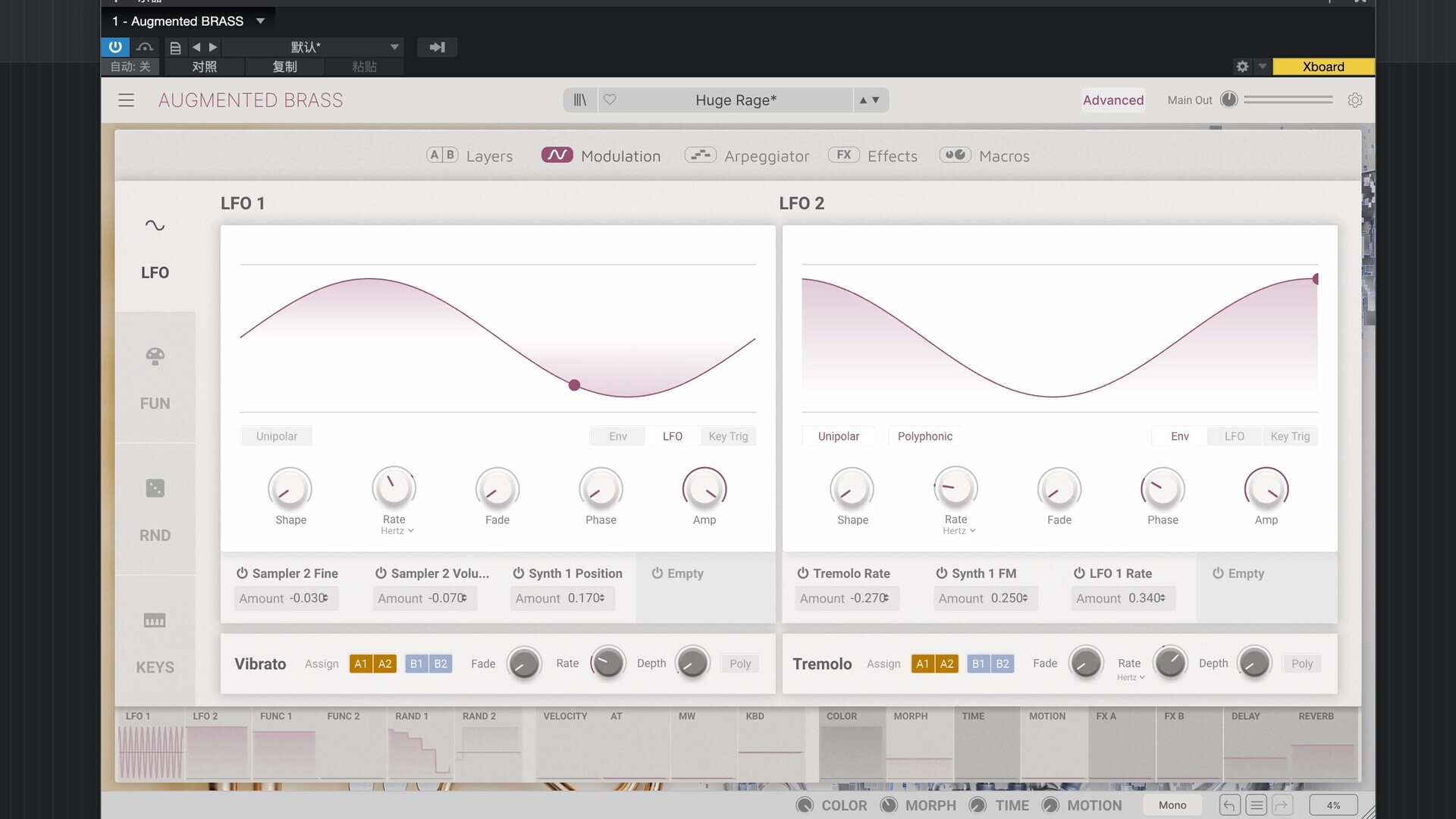Adjust LFO 1 Rate amount 0.340 stepper
The height and width of the screenshot is (819, 1456).
click(x=1163, y=598)
